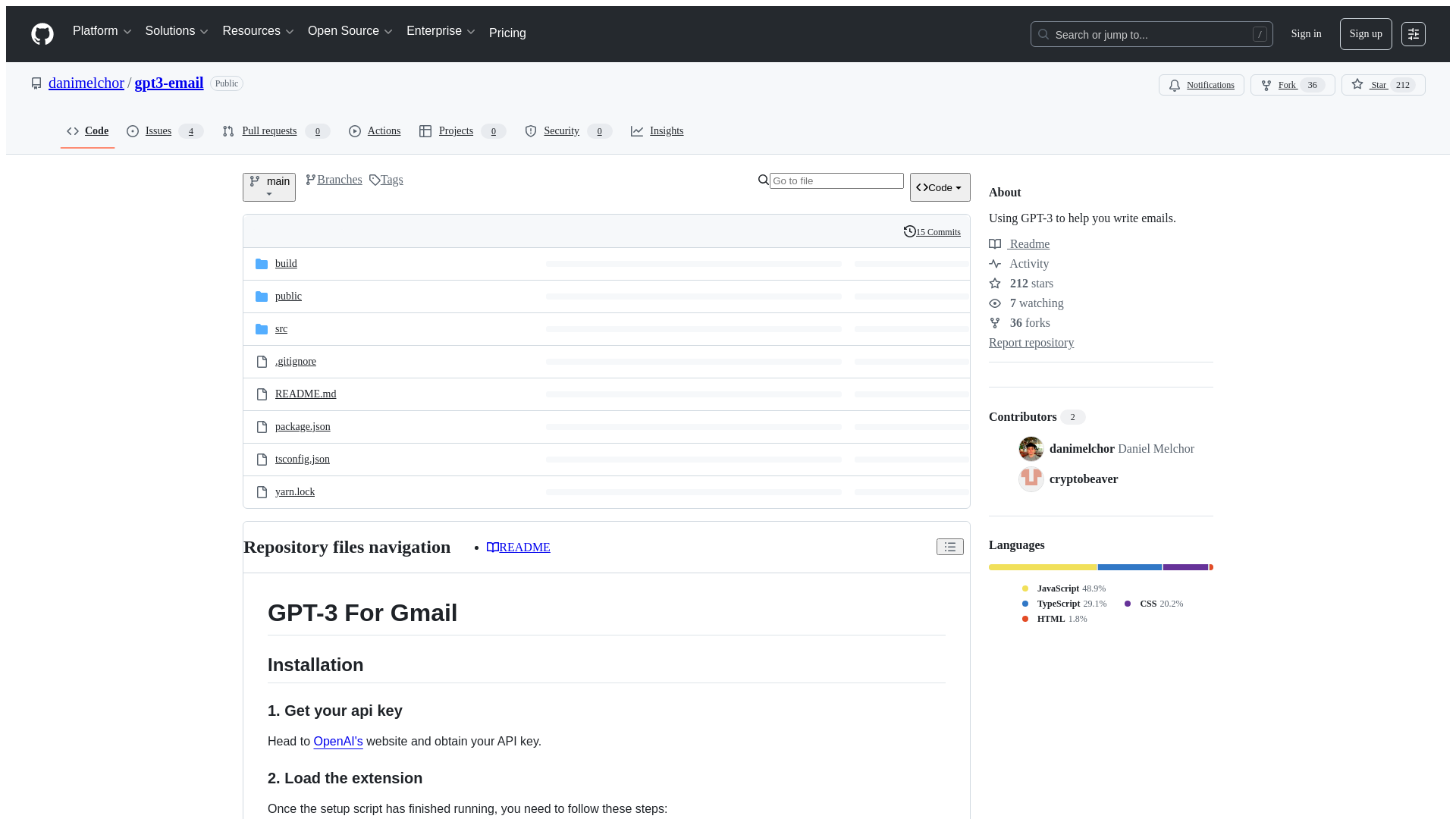Expand the Platform navigation menu
The width and height of the screenshot is (1456, 819).
click(102, 31)
